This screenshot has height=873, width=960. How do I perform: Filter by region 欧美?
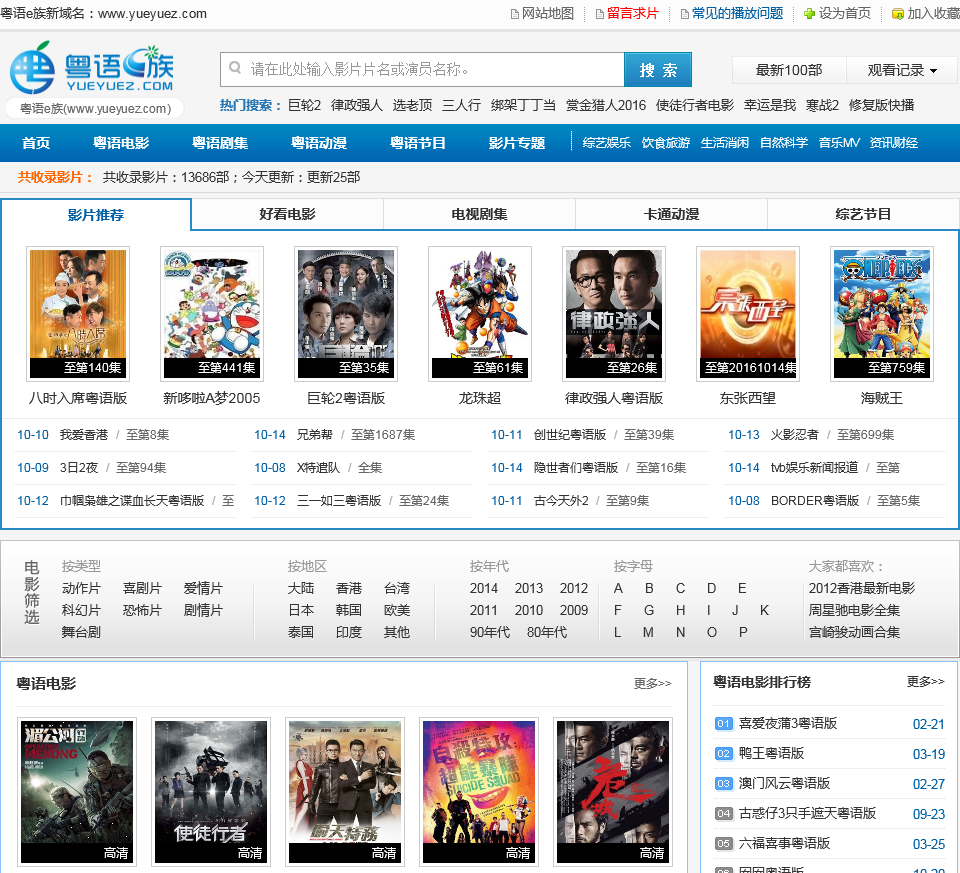(x=397, y=611)
